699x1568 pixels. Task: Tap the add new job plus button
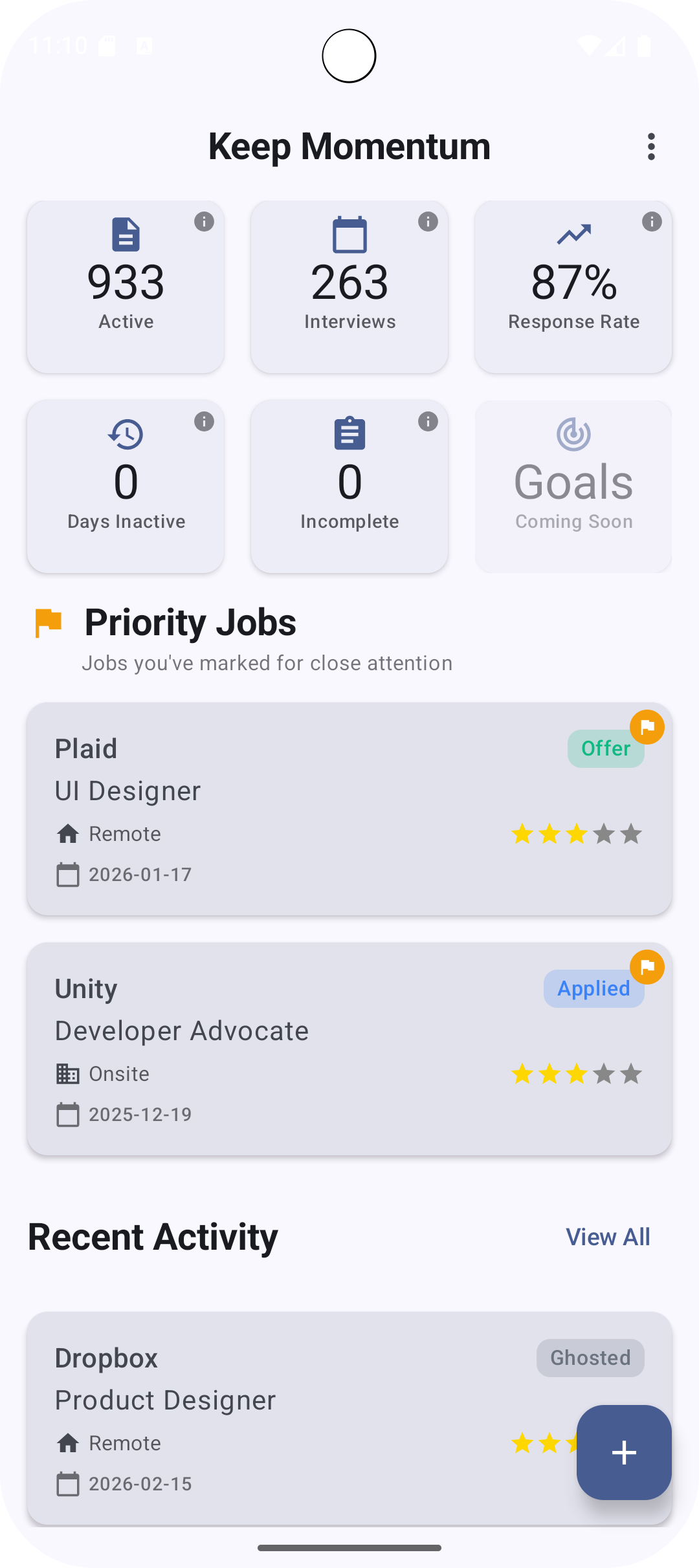tap(624, 1452)
